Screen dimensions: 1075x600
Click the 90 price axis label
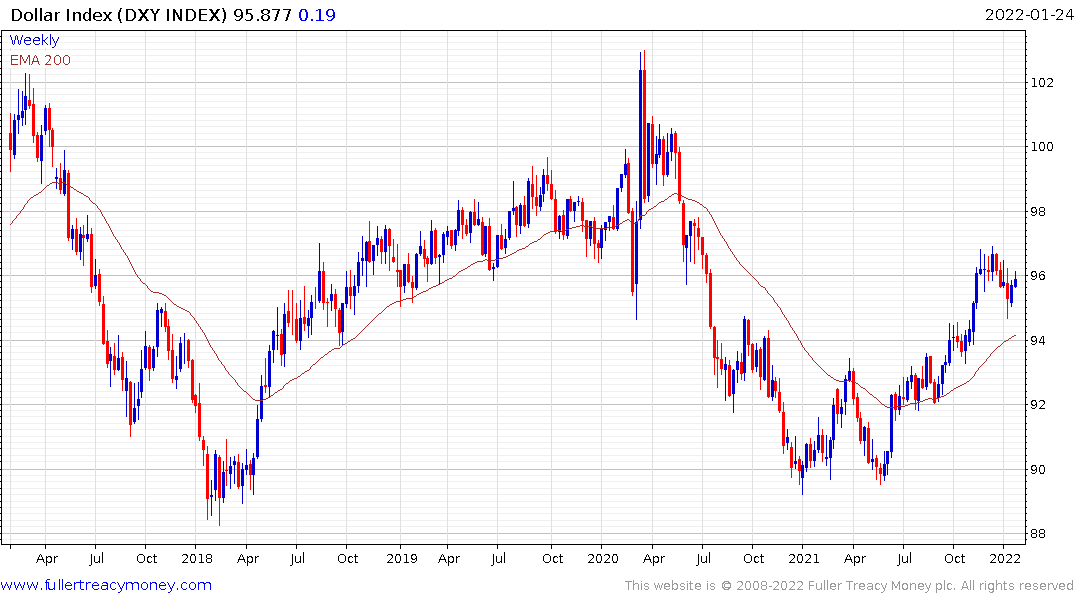(1038, 470)
